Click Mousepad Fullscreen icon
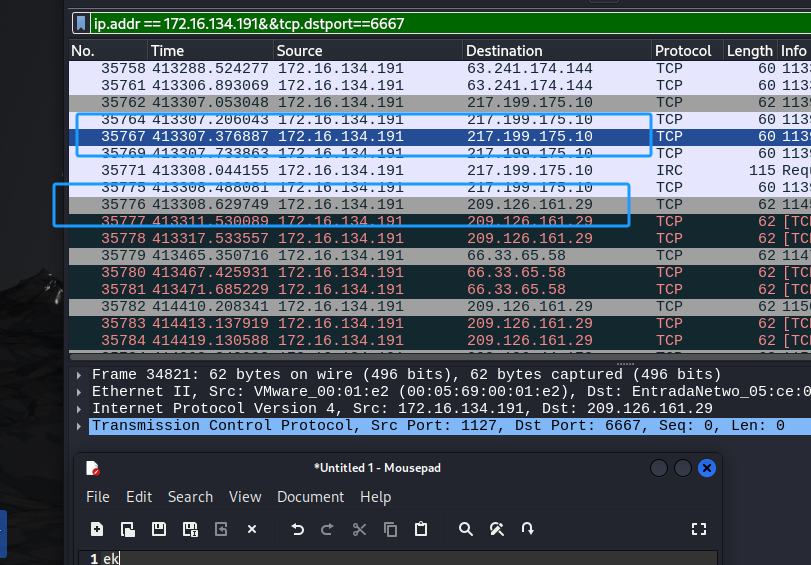Screen dimensions: 811x565 click(699, 529)
